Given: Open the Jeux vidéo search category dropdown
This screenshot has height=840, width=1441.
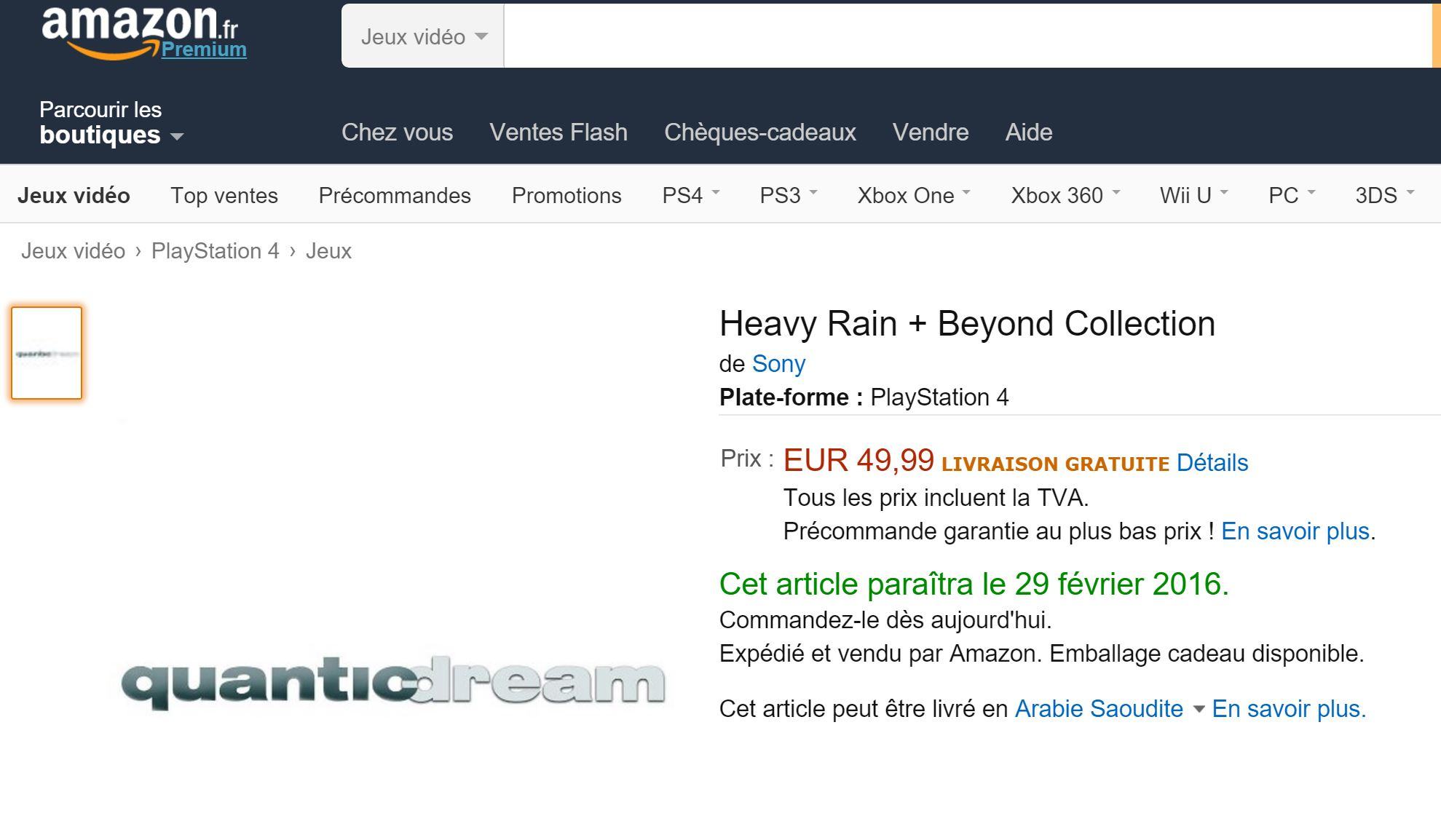Looking at the screenshot, I should tap(423, 36).
